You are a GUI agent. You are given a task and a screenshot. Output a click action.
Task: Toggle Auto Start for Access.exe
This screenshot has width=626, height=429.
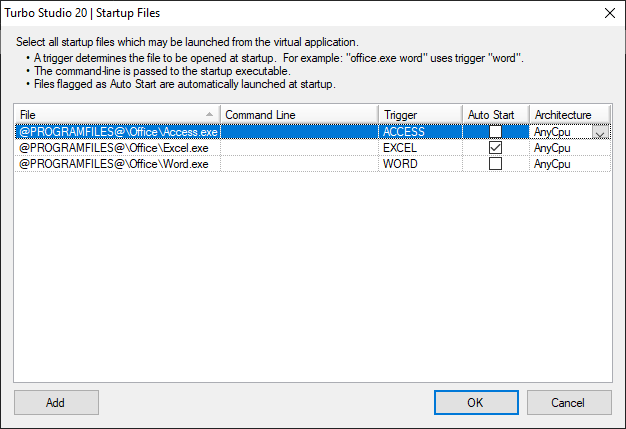(495, 132)
